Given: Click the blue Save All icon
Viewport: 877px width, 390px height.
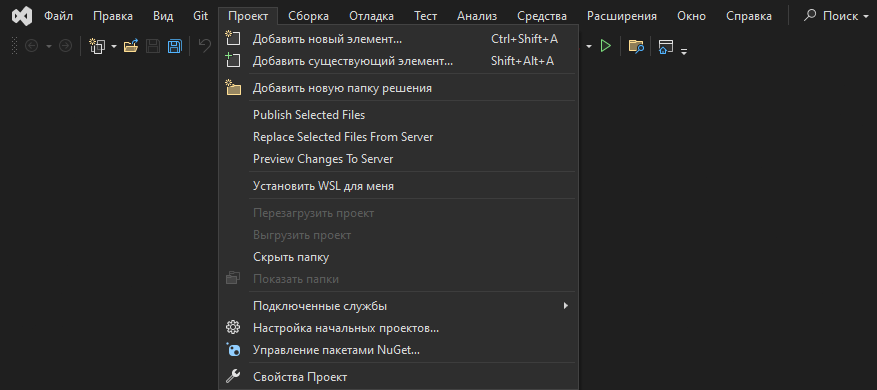Looking at the screenshot, I should click(x=175, y=46).
